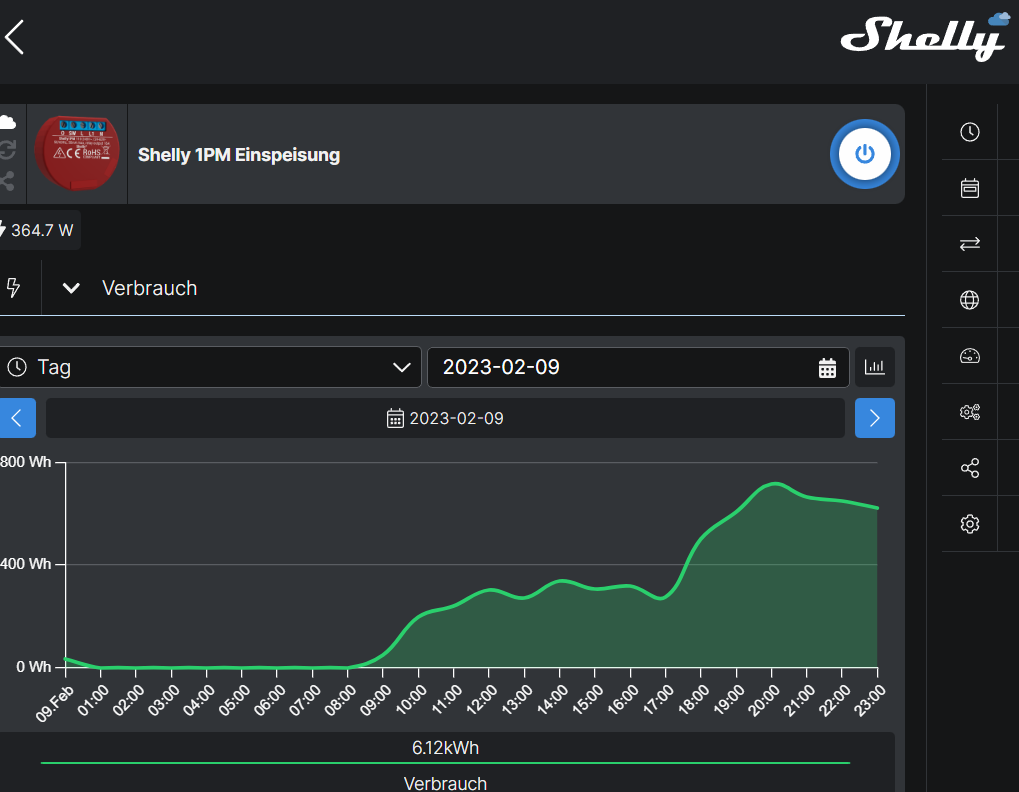The width and height of the screenshot is (1019, 792).
Task: Click the 2023-02-09 date input field
Action: click(638, 367)
